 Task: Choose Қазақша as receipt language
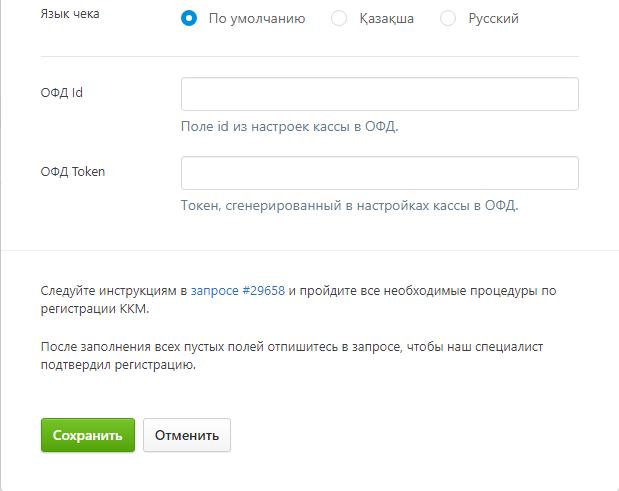point(339,18)
